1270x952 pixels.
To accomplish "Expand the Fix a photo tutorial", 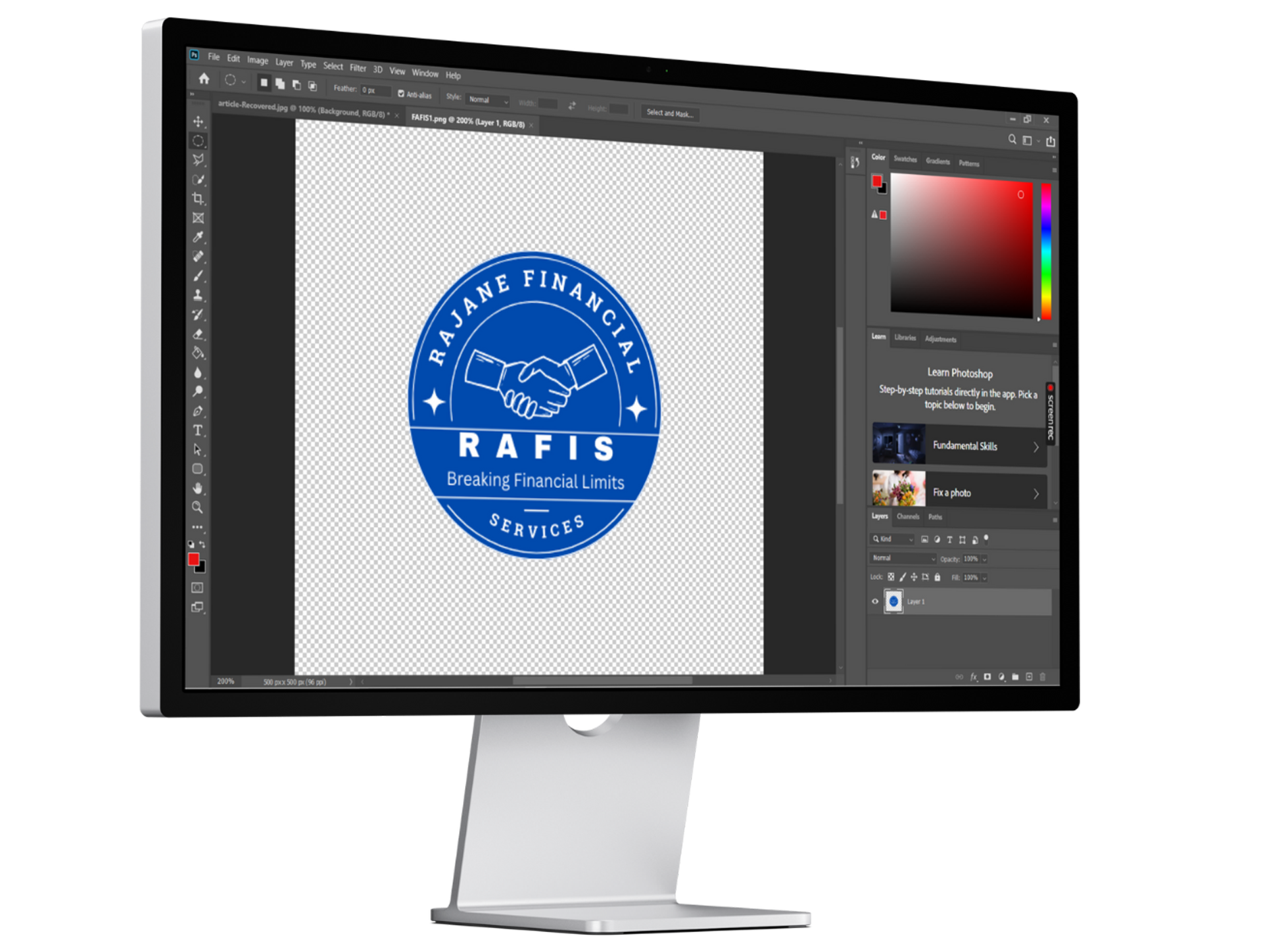I will pos(959,491).
